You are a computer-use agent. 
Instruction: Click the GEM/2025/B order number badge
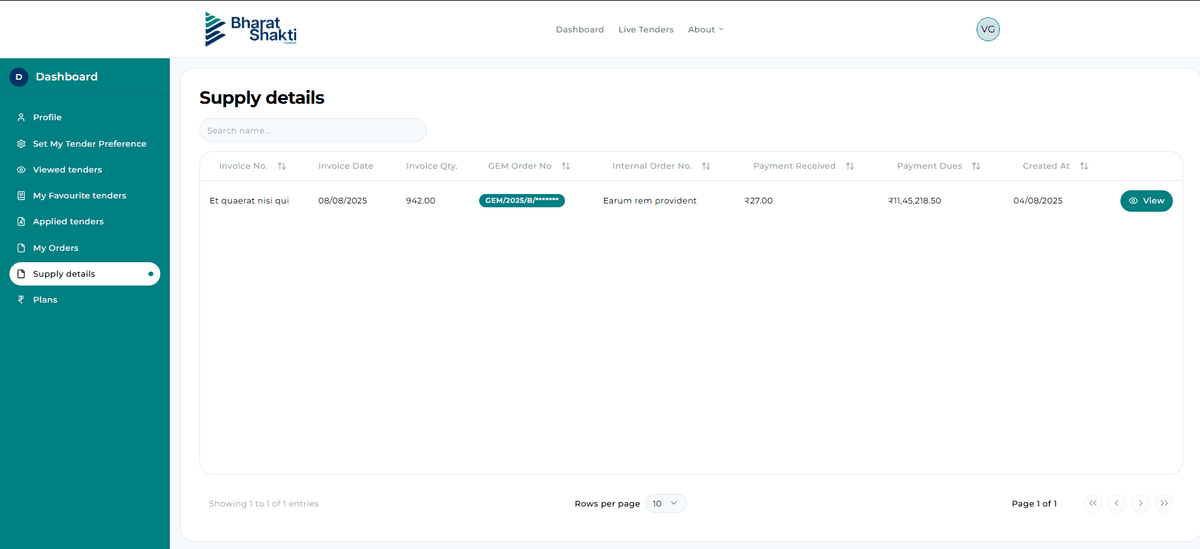pyautogui.click(x=522, y=201)
